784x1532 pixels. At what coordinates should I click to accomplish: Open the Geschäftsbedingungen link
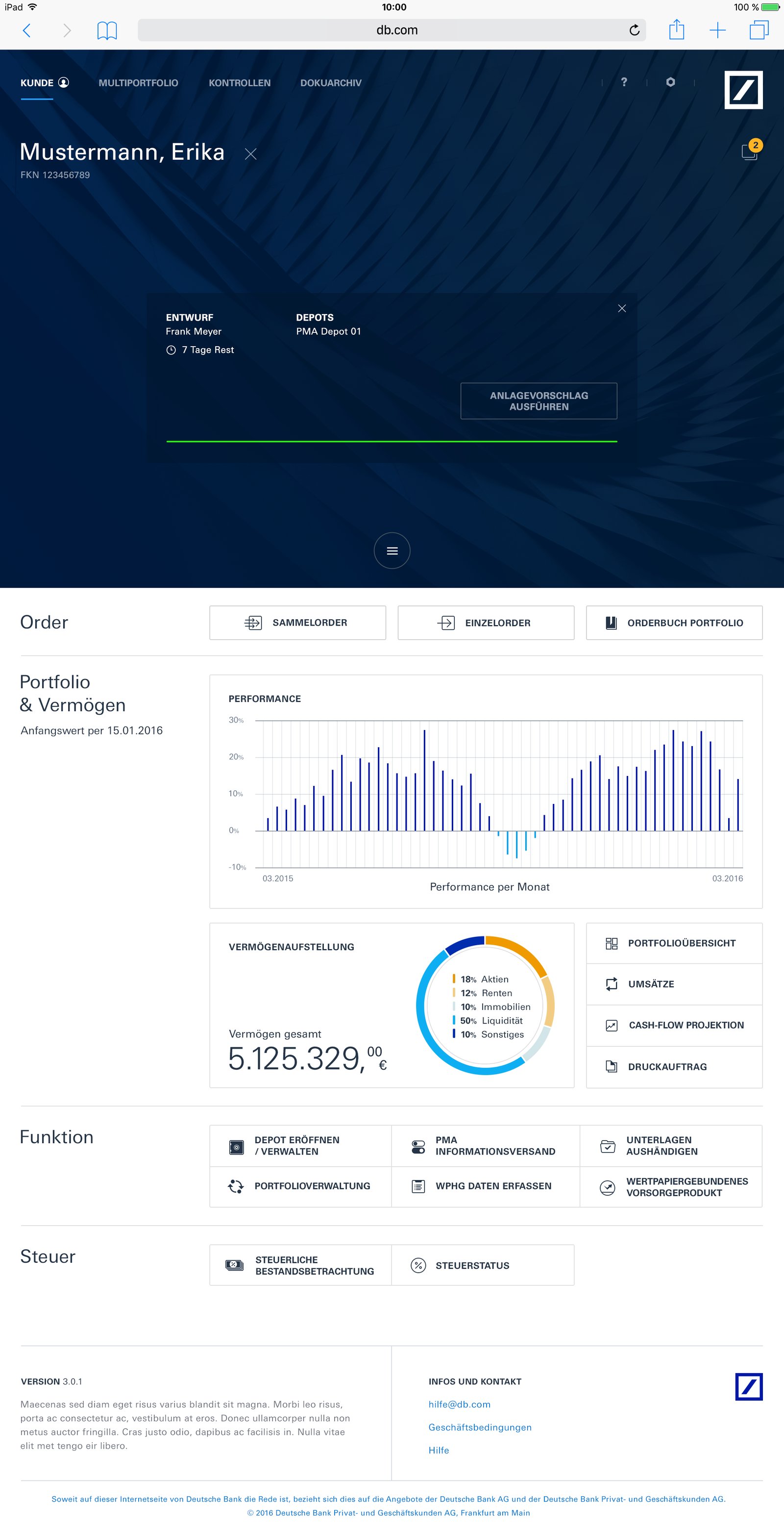[480, 1427]
